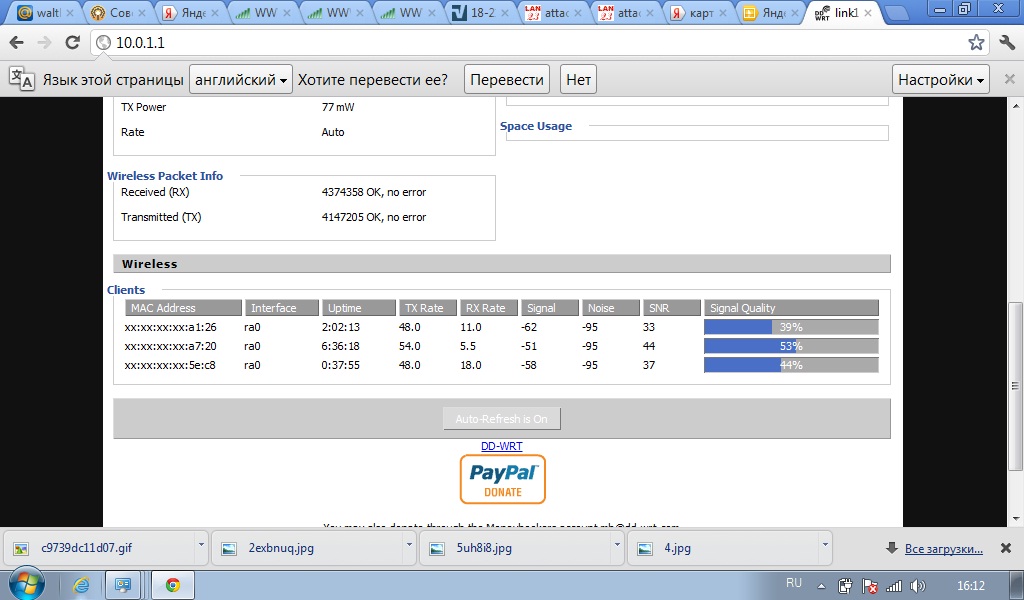Open Все загрузки all downloads link
The height and width of the screenshot is (600, 1024).
pos(944,548)
